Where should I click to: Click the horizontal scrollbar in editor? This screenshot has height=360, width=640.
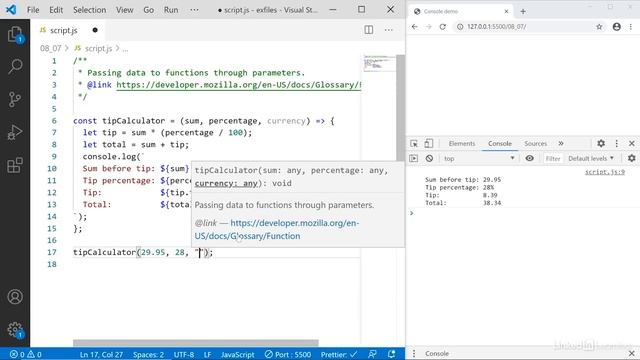pyautogui.click(x=196, y=342)
